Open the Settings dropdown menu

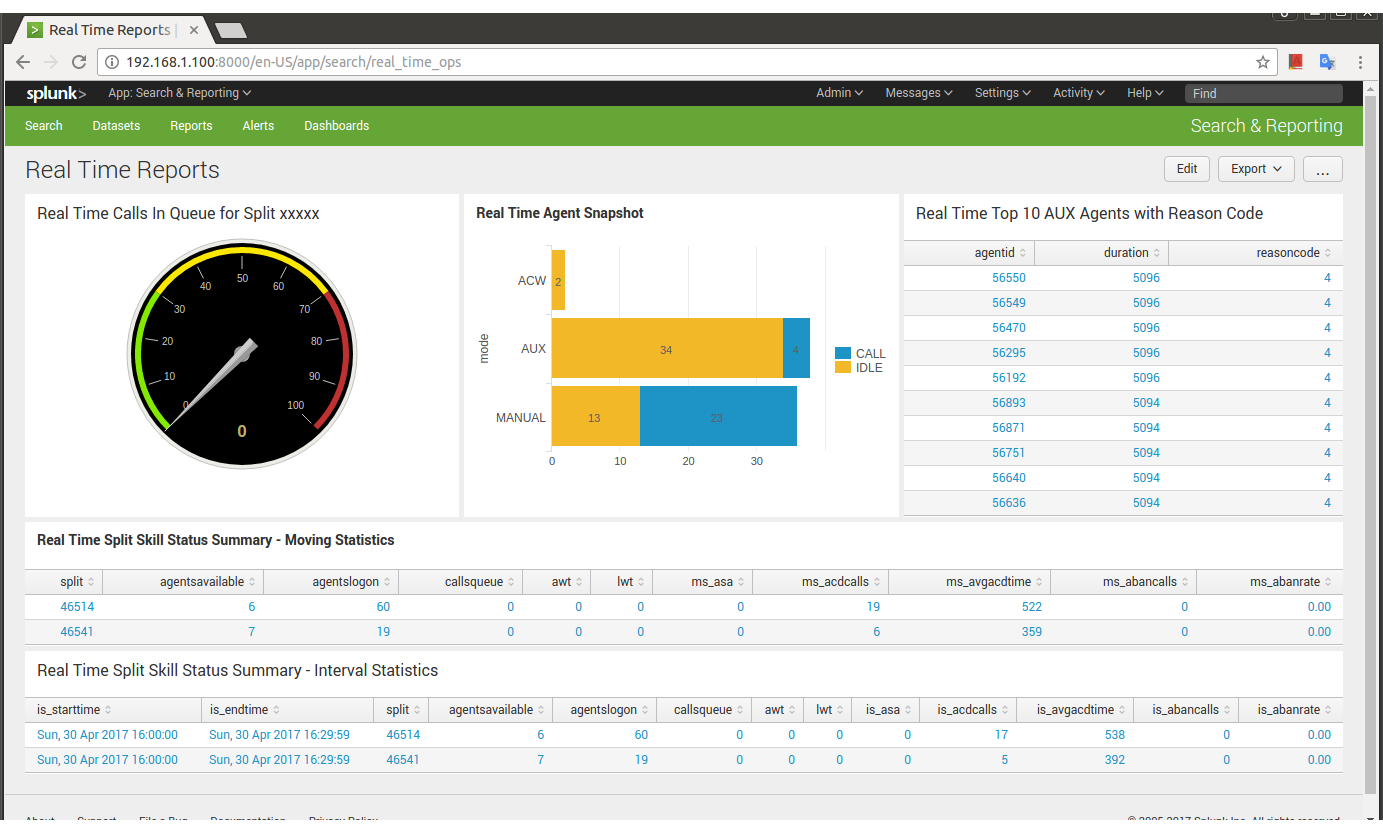pyautogui.click(x=1002, y=93)
